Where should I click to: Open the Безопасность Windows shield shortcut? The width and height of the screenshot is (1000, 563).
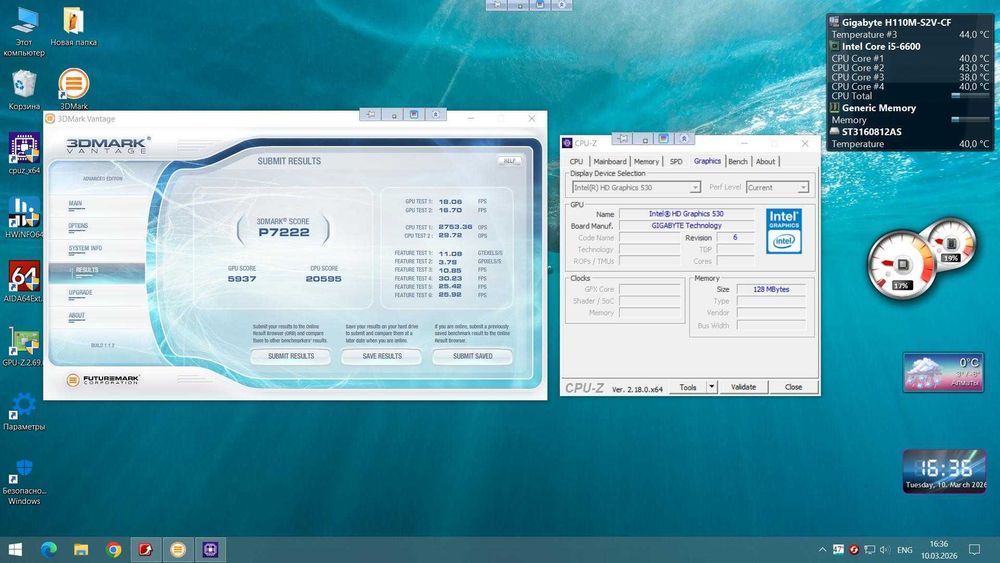(24, 482)
